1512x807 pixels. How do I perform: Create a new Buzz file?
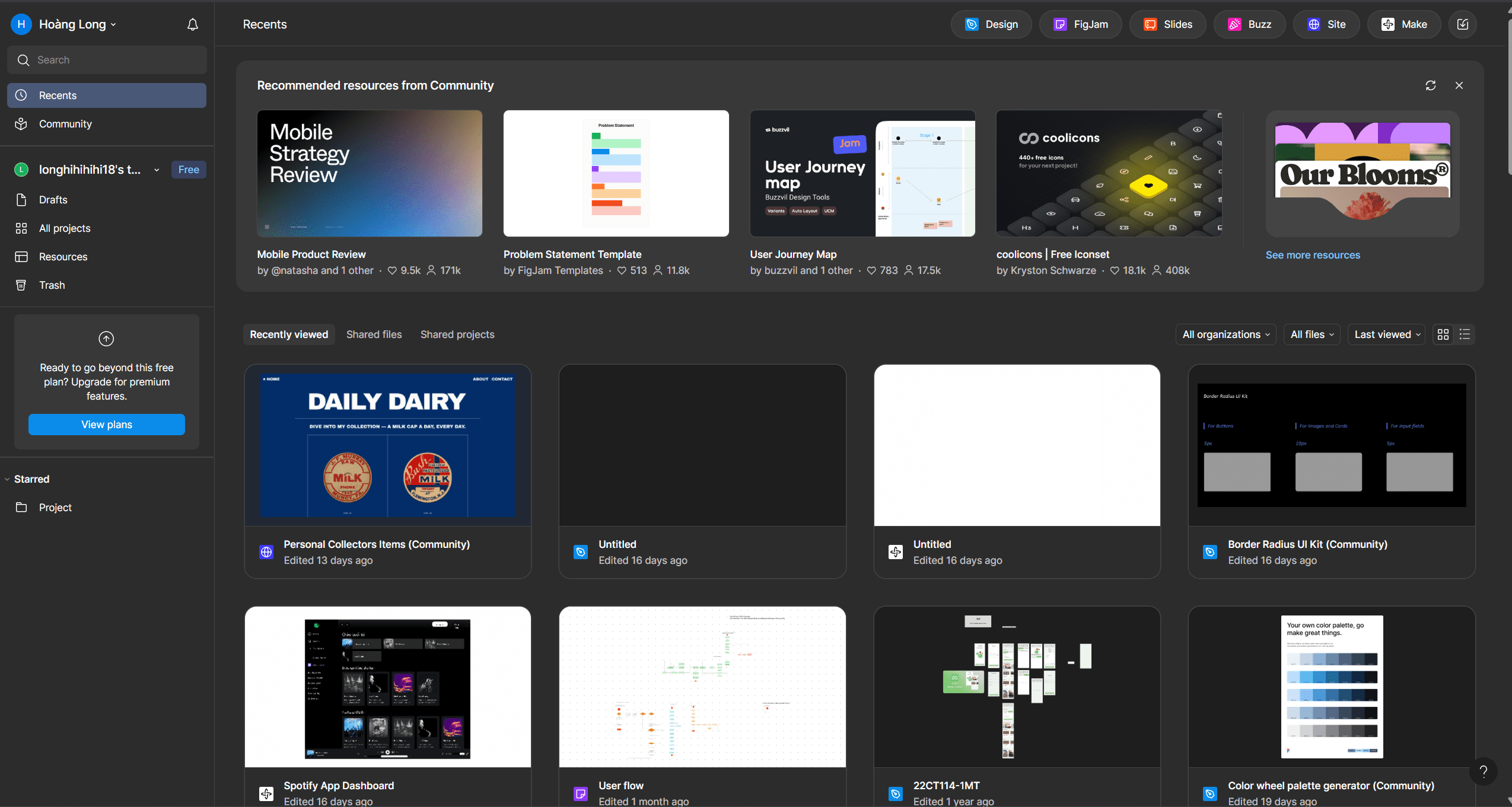pos(1249,24)
